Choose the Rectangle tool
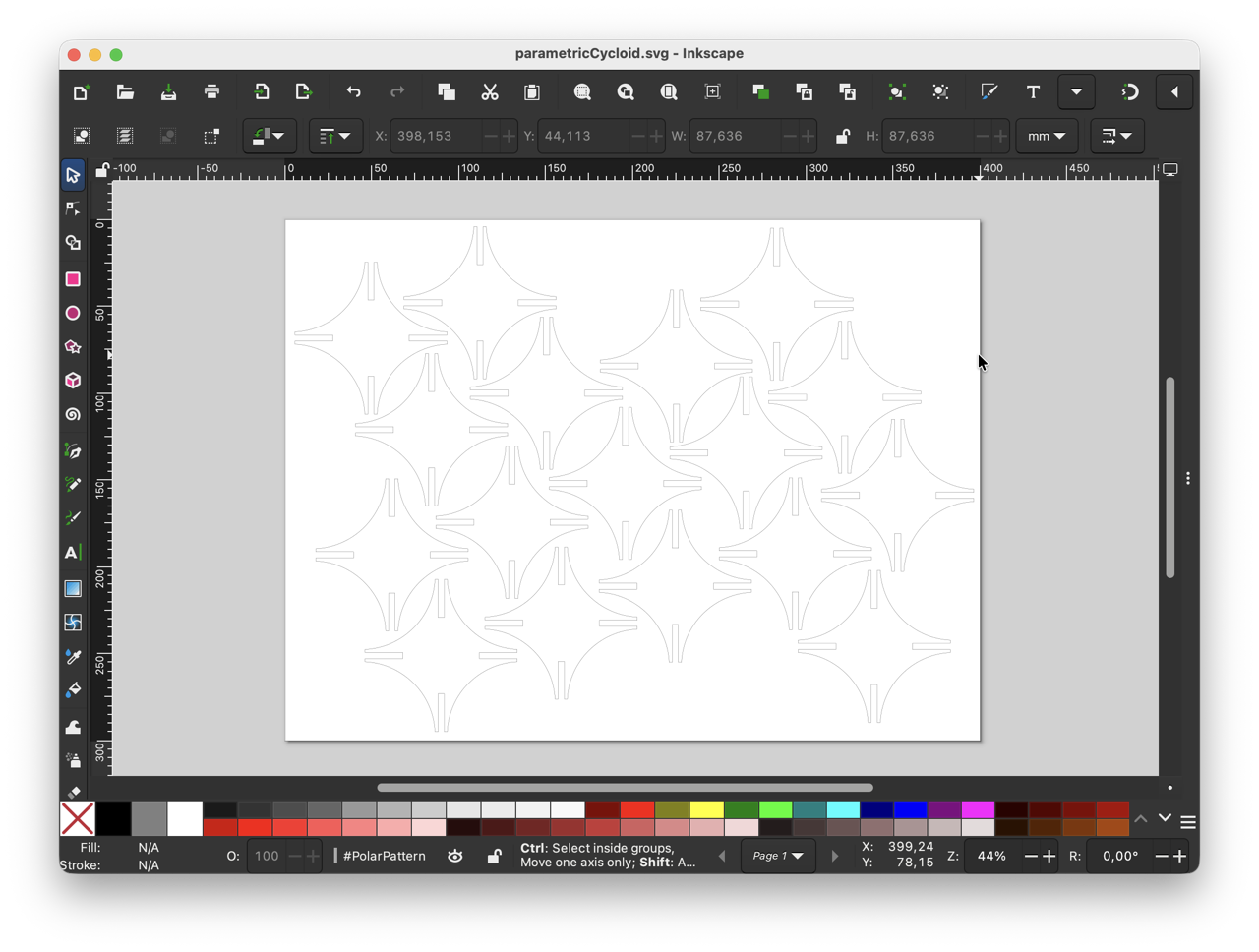1259x952 pixels. (73, 279)
